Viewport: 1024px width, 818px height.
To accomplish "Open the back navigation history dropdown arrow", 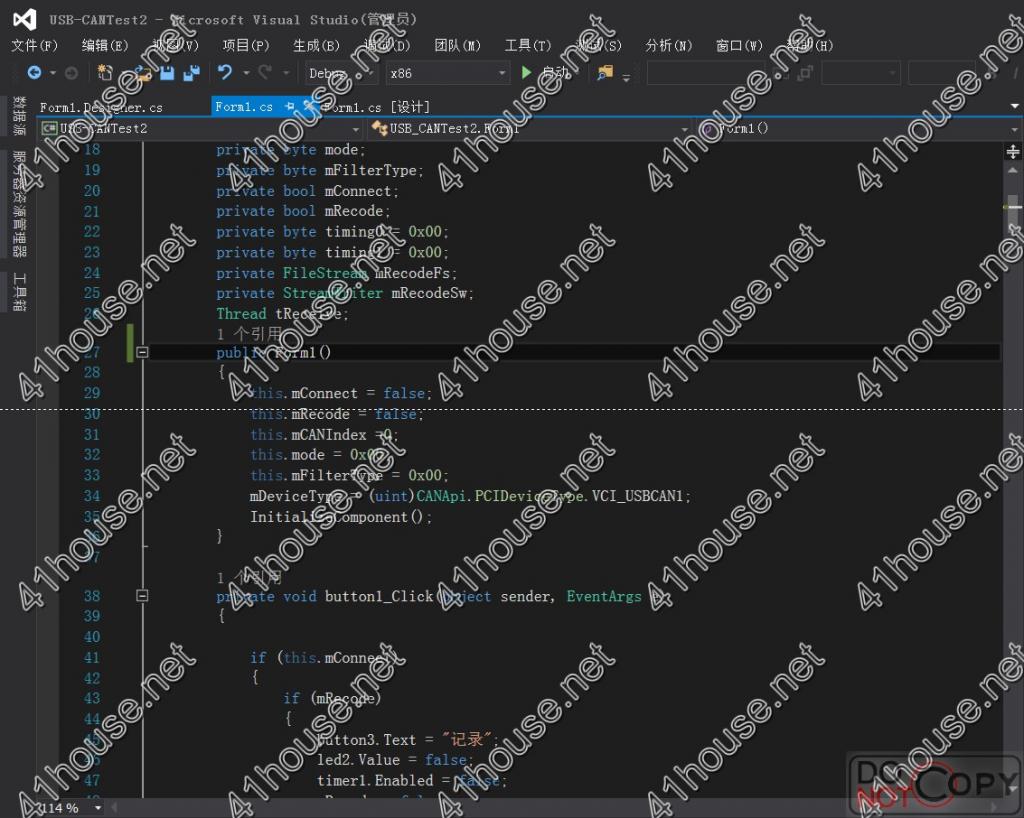I will click(x=53, y=72).
